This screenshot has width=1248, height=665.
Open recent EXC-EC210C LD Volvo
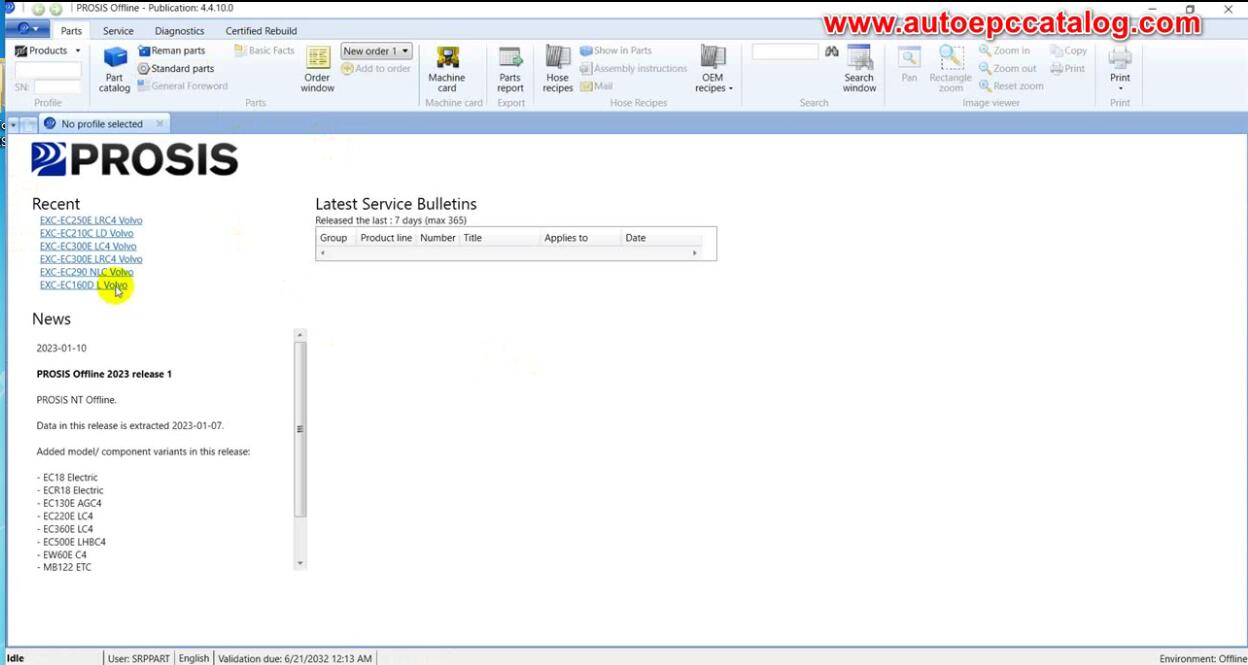pos(86,233)
